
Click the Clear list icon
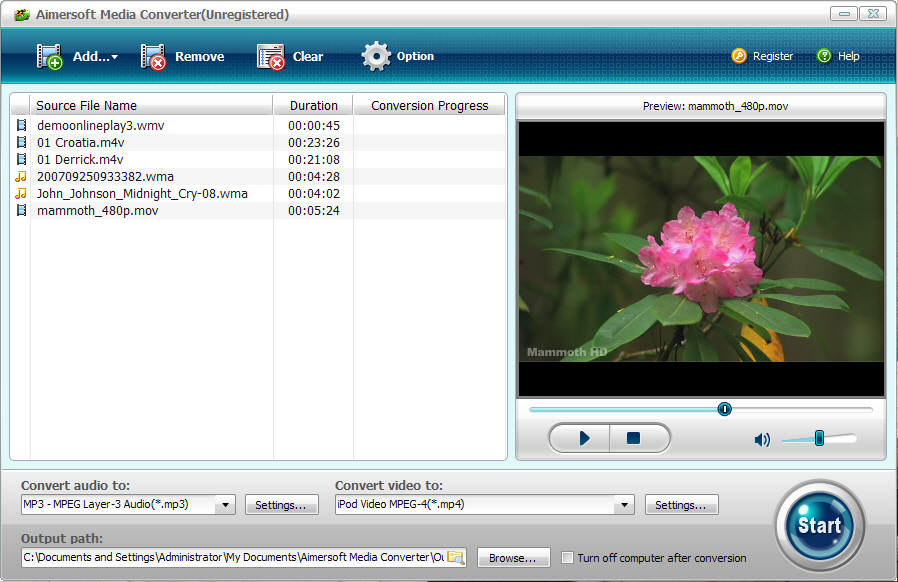(x=270, y=57)
